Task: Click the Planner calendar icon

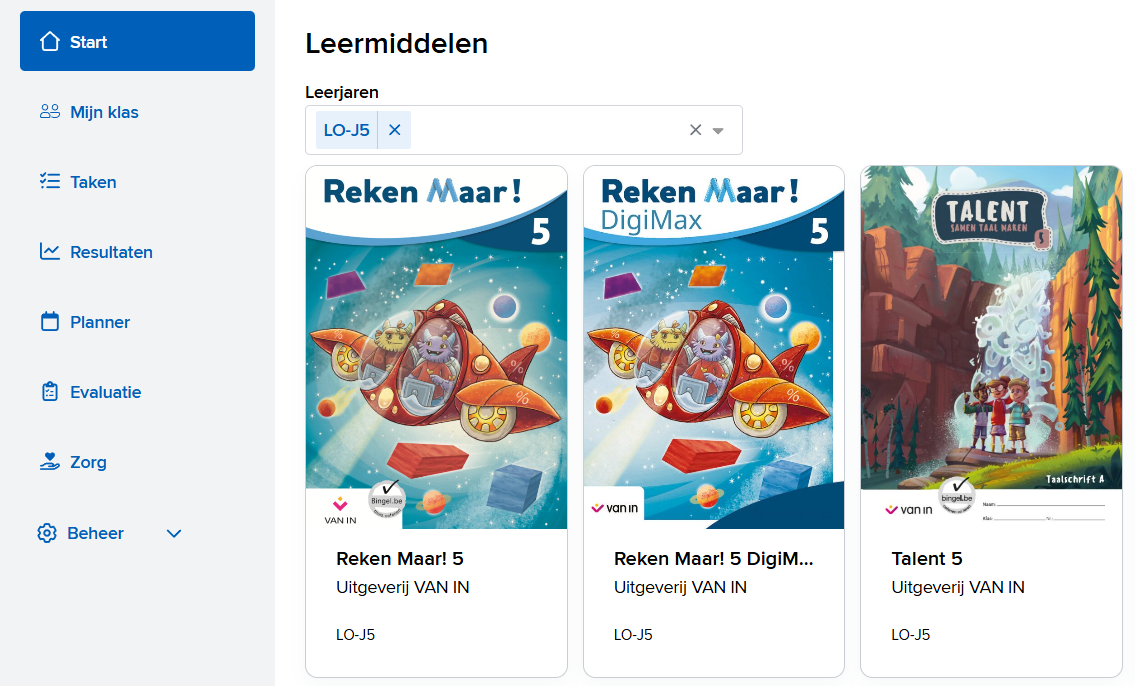Action: (x=50, y=322)
